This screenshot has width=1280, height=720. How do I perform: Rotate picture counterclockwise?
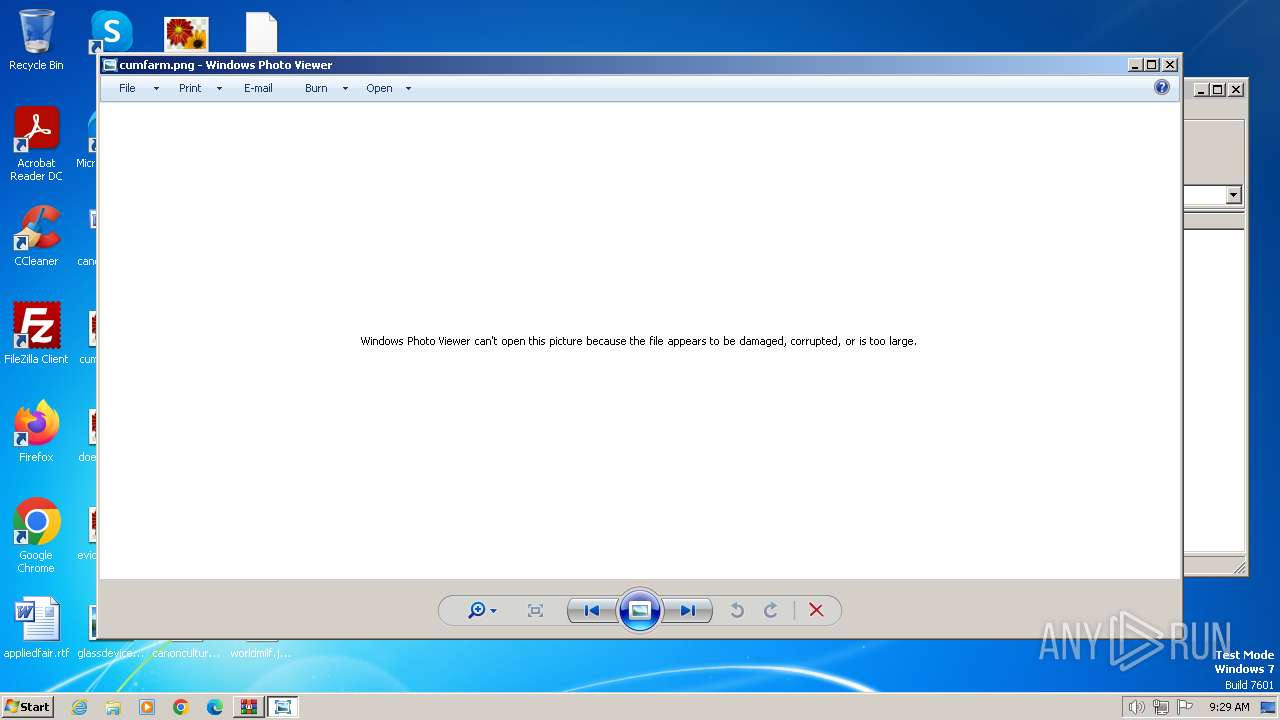737,610
